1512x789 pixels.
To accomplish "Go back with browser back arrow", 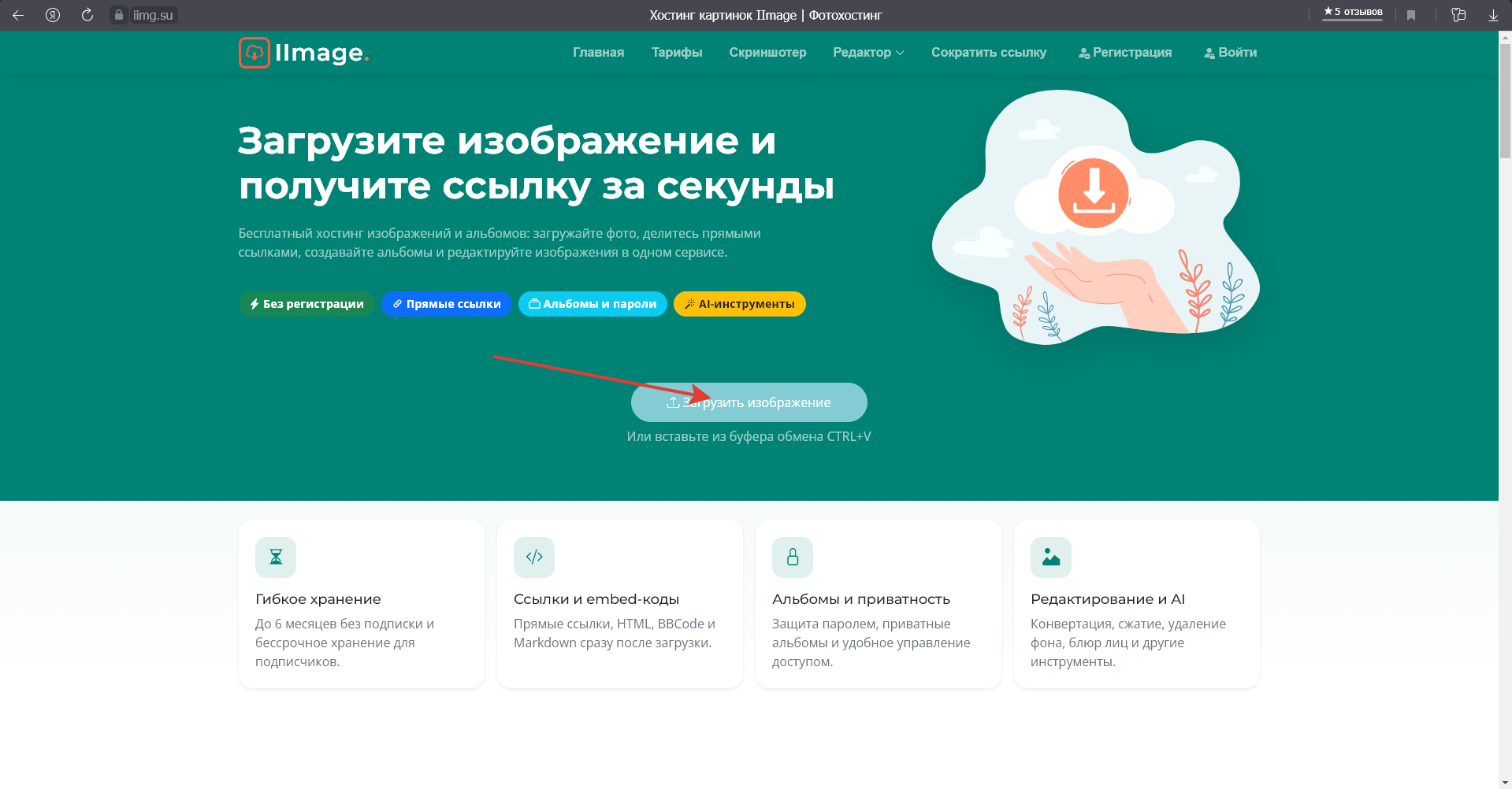I will click(x=18, y=15).
